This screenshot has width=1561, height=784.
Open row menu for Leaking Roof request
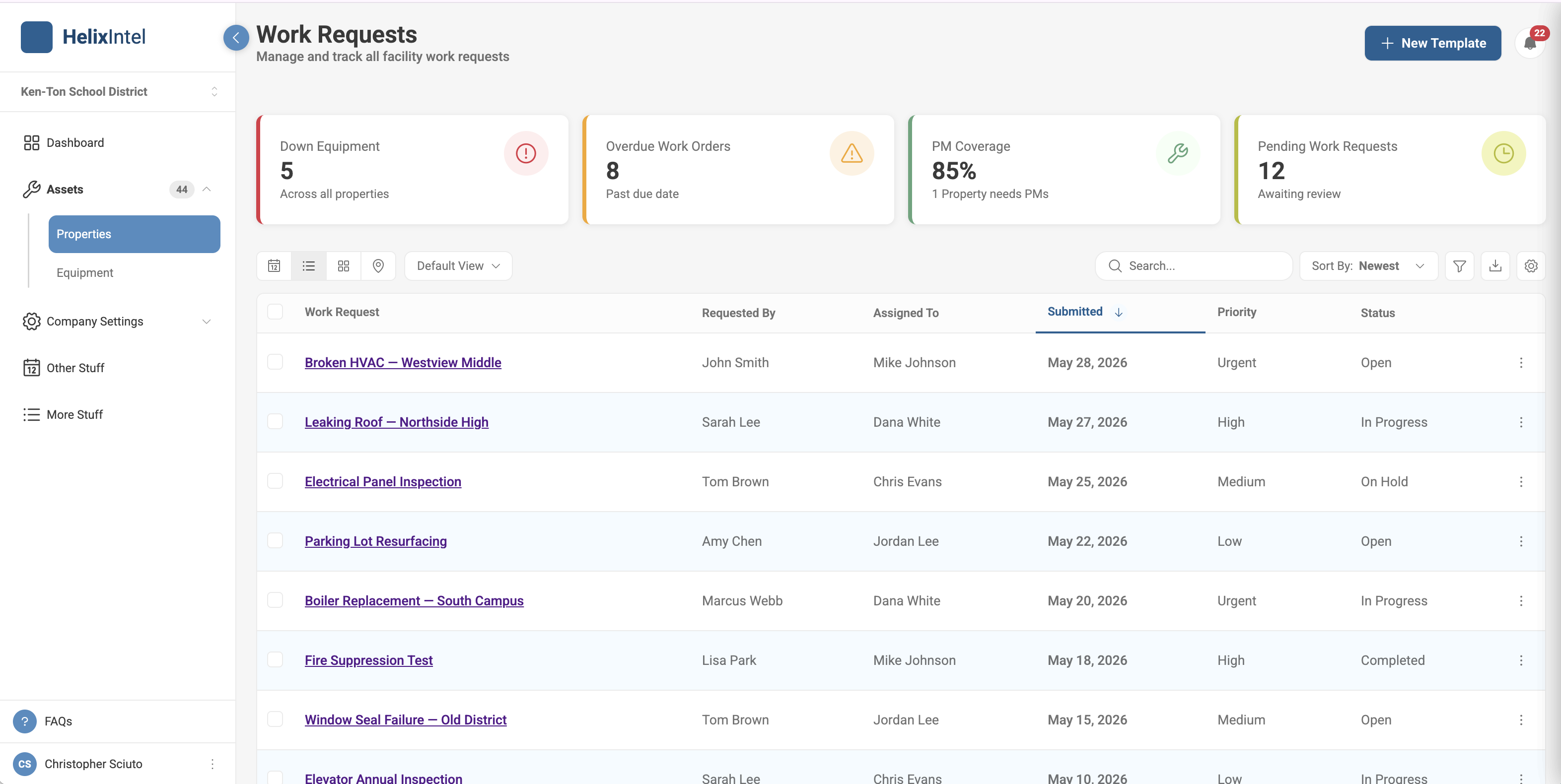click(1521, 422)
